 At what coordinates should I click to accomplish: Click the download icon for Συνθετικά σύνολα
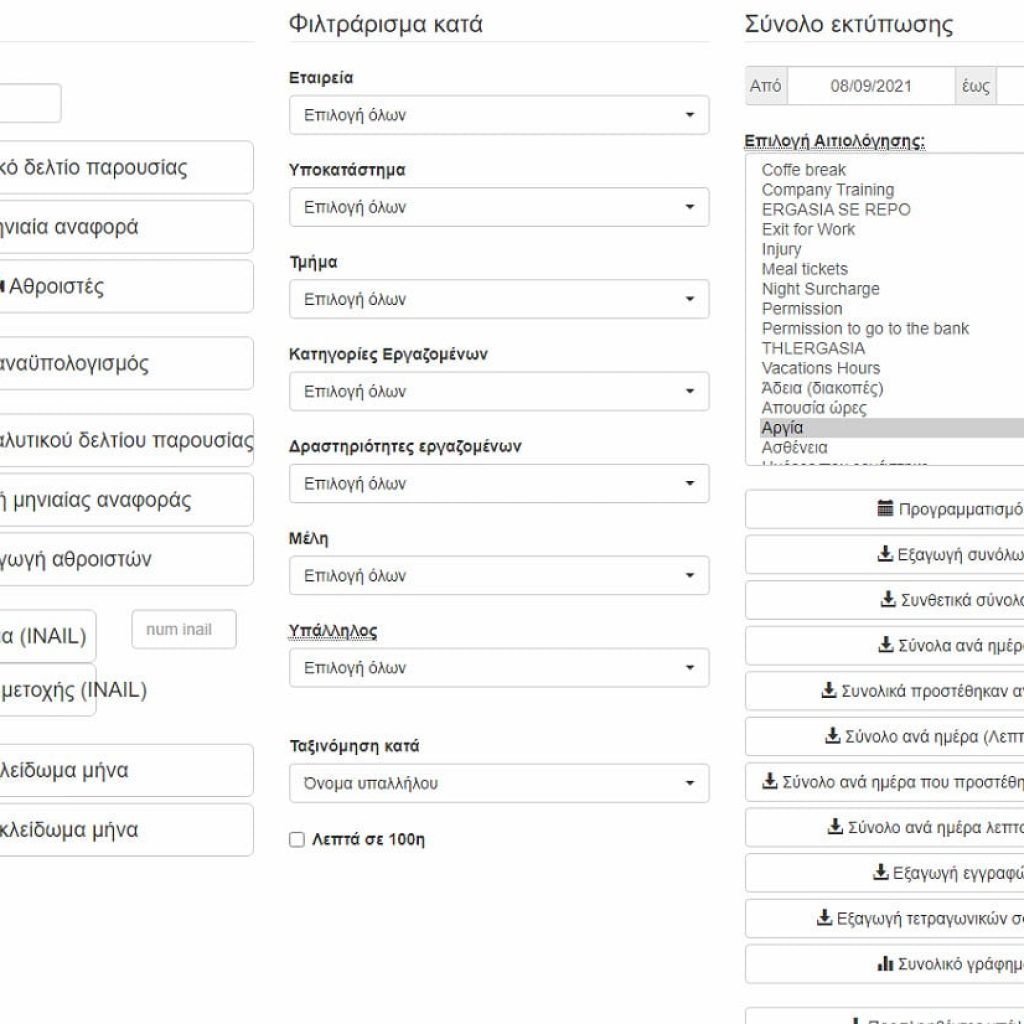[x=888, y=599]
